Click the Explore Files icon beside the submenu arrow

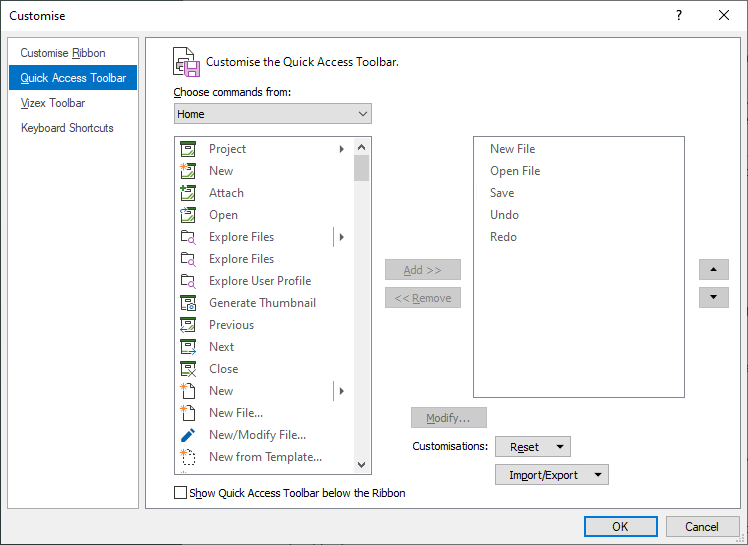188,237
